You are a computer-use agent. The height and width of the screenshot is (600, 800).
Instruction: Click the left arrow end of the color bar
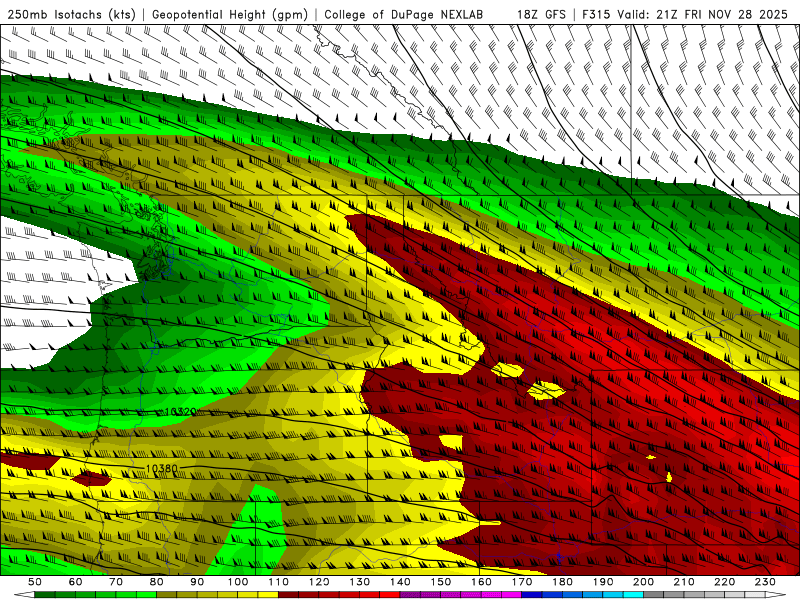(24, 595)
